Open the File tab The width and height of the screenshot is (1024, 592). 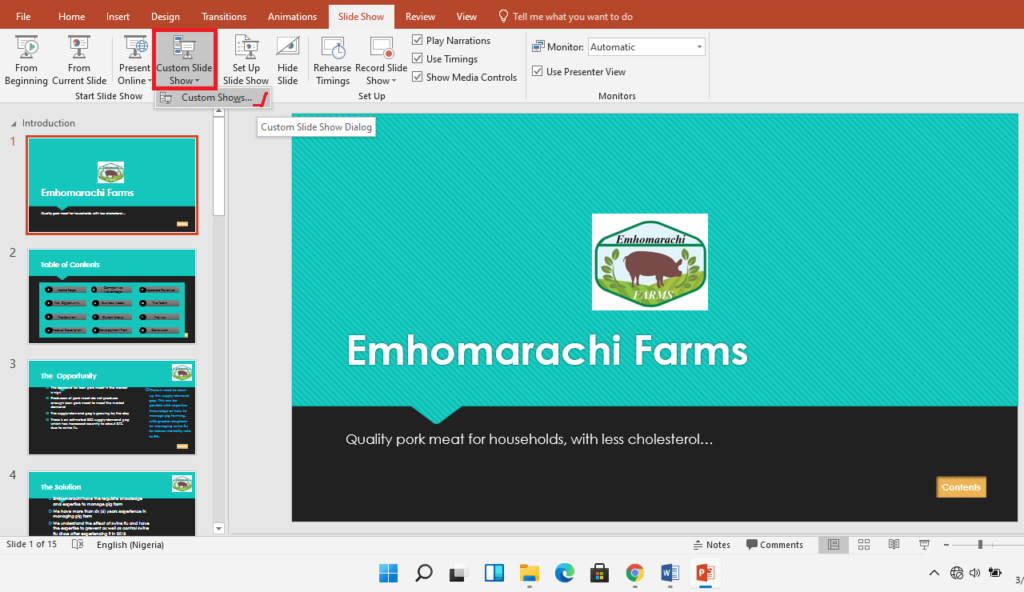point(23,16)
